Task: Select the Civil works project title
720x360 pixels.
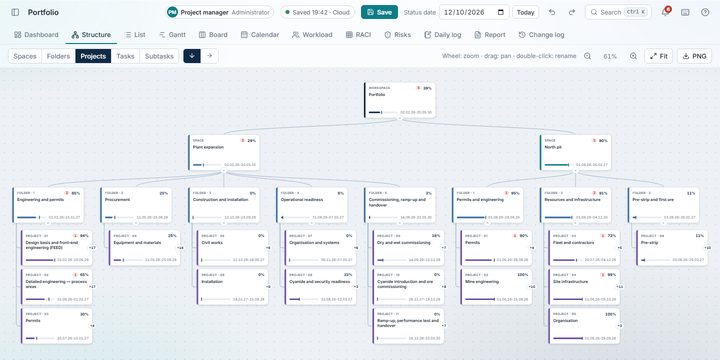Action: click(213, 242)
